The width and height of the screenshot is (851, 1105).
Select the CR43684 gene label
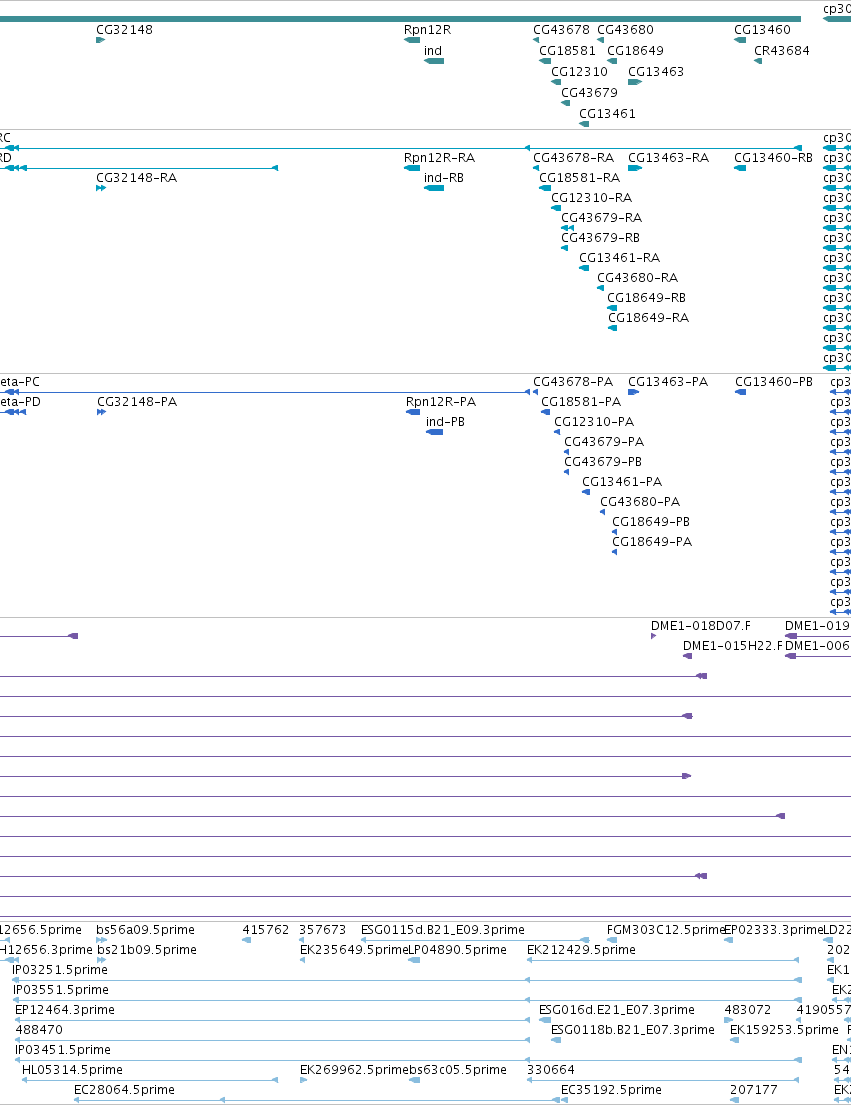[x=782, y=51]
